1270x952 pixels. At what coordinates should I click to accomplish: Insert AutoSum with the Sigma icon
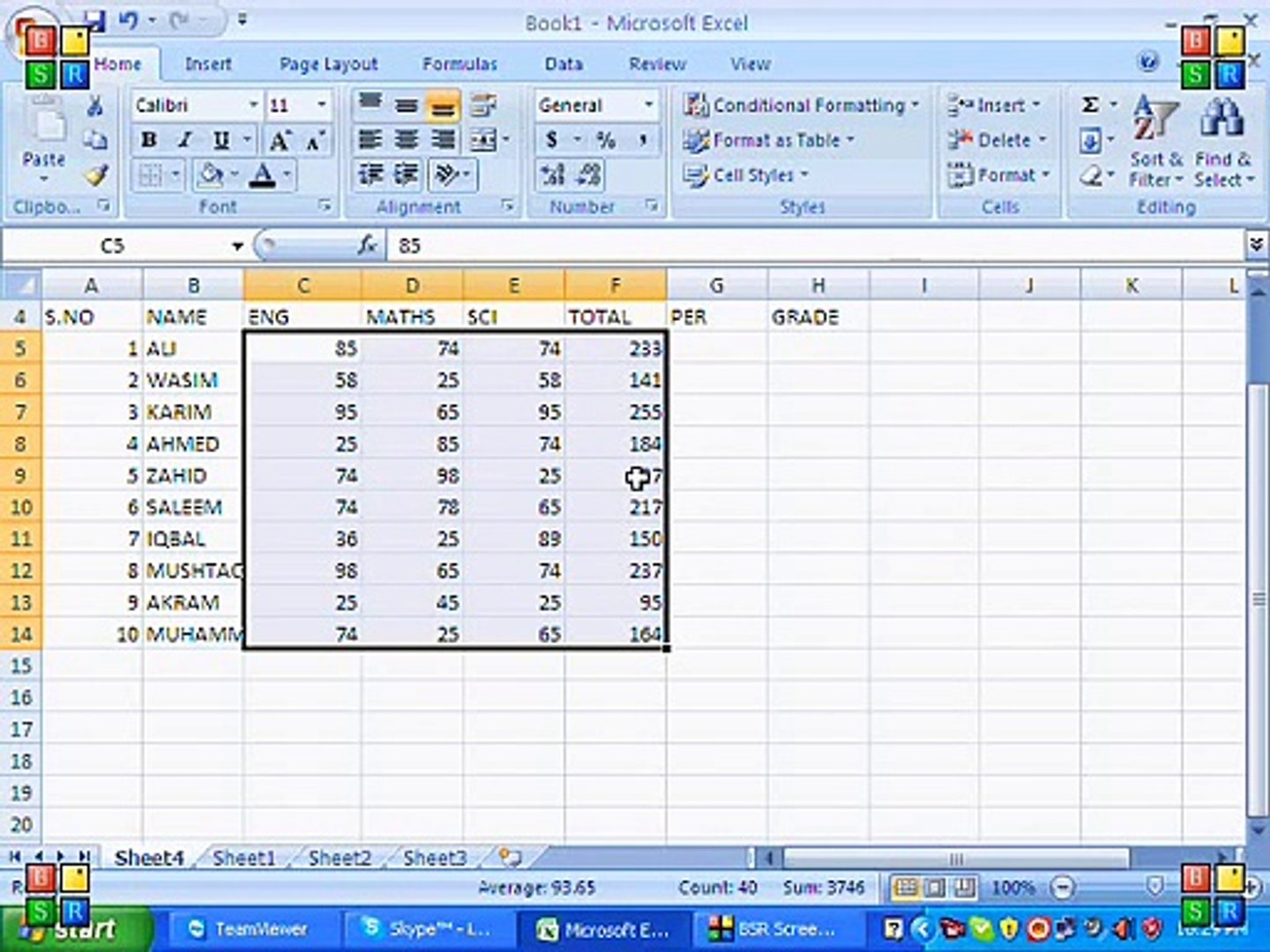[x=1090, y=105]
